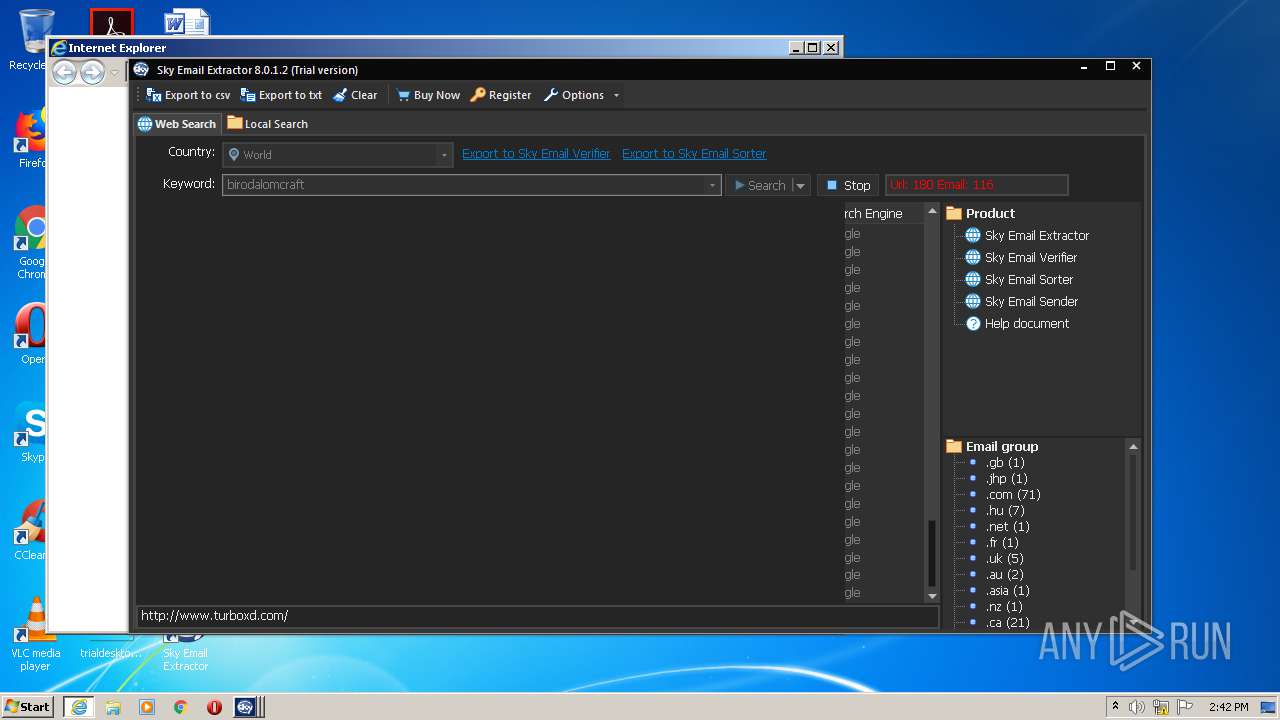Follow the Export to Sky Email Verifier link
The image size is (1280, 720).
pyautogui.click(x=536, y=154)
